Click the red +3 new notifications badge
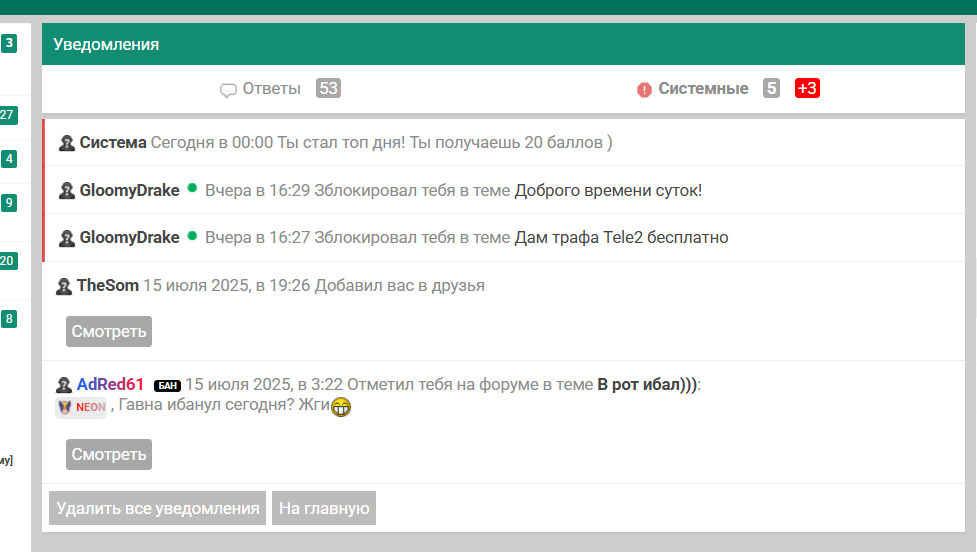This screenshot has width=977, height=552. (807, 88)
